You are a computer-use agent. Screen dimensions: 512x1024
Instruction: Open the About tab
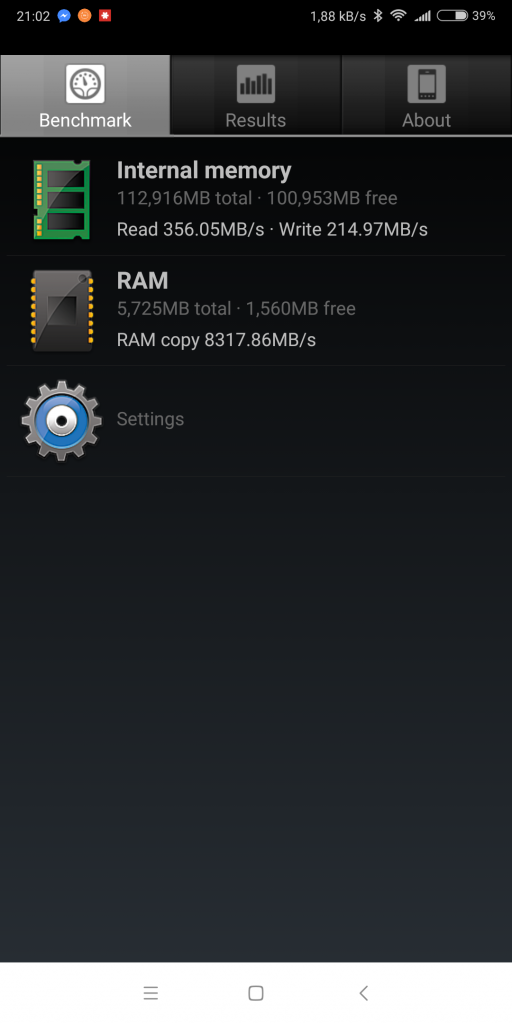pyautogui.click(x=426, y=95)
